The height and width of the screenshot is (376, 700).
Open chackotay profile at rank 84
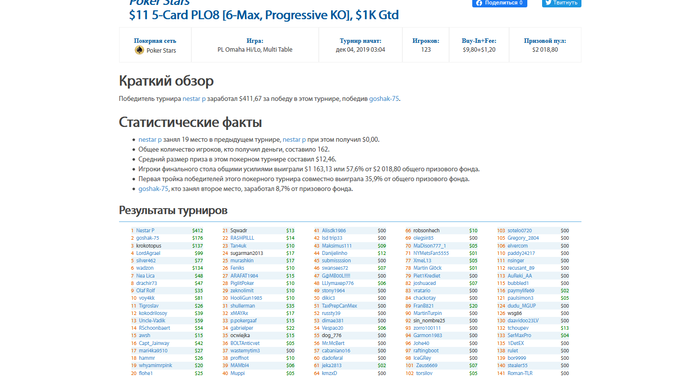(x=425, y=298)
